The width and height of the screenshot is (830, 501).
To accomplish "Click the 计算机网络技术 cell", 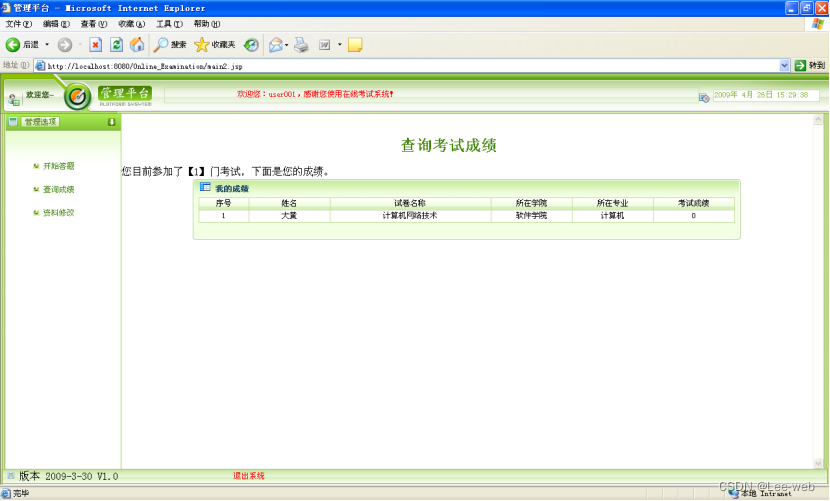I will tap(410, 216).
